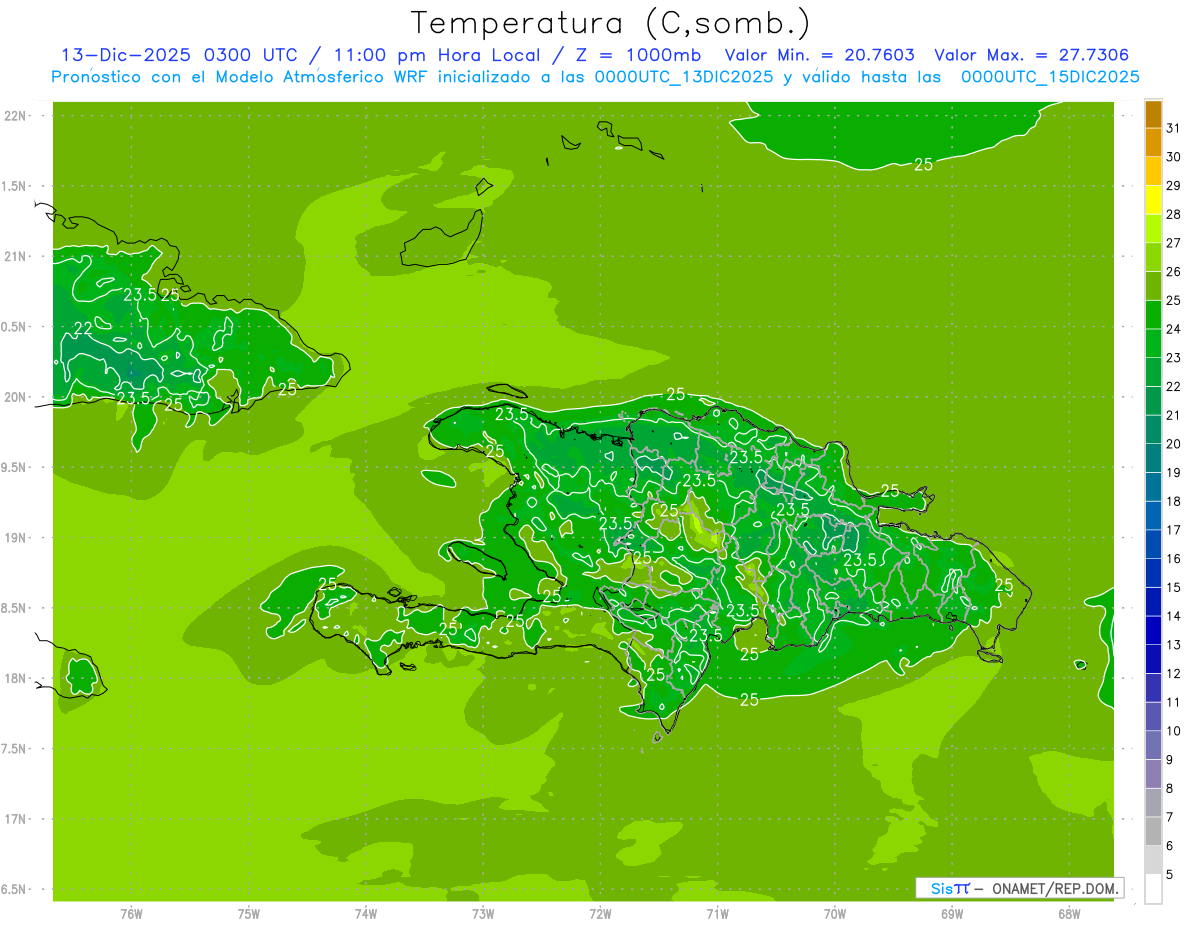Click the 19N latitude axis label
The width and height of the screenshot is (1200, 927).
tap(16, 538)
